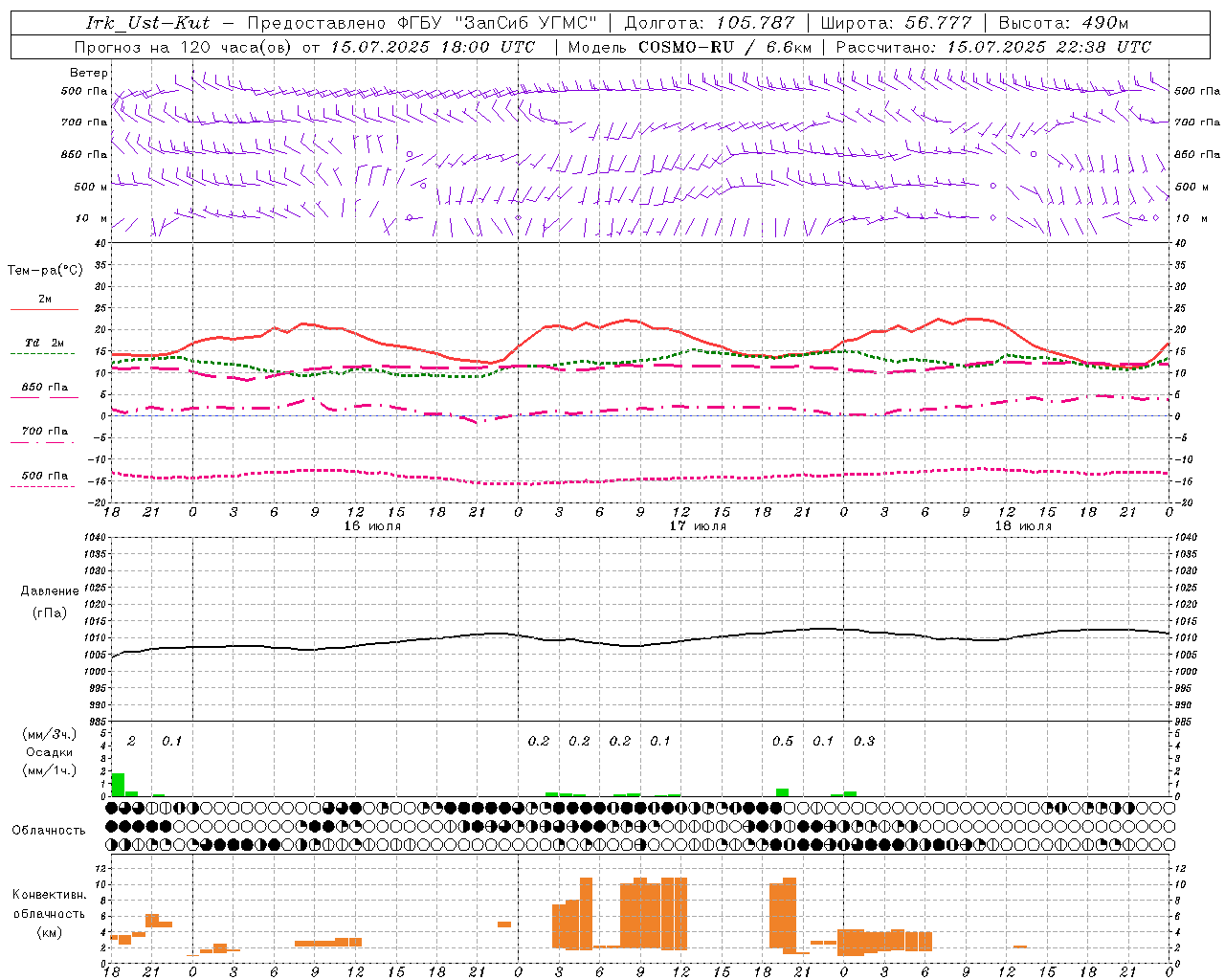The height and width of the screenshot is (980, 1225).
Task: Click the 'Осадки' precipitation label
Action: [49, 752]
